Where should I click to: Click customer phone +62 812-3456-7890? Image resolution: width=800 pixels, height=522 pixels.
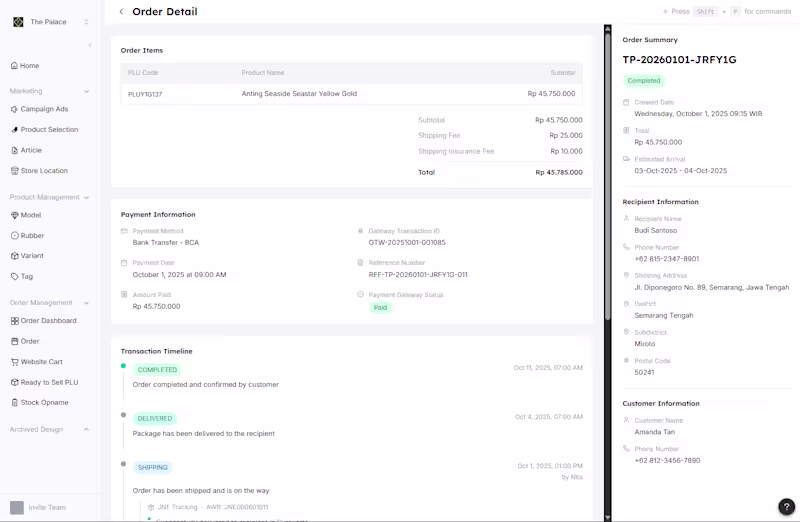[667, 460]
